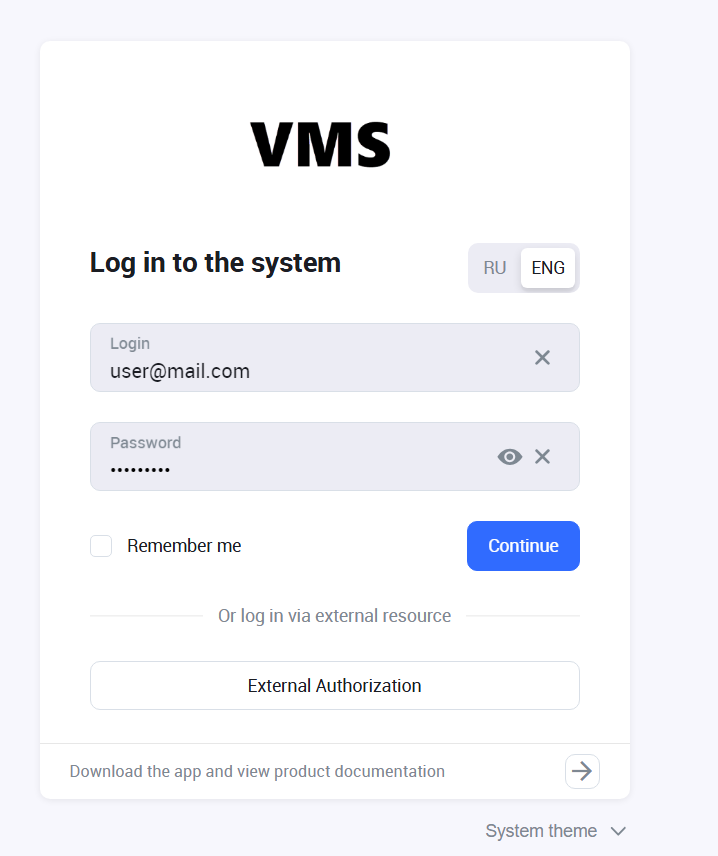Click the System theme chevron arrow
This screenshot has width=718, height=856.
(x=618, y=830)
